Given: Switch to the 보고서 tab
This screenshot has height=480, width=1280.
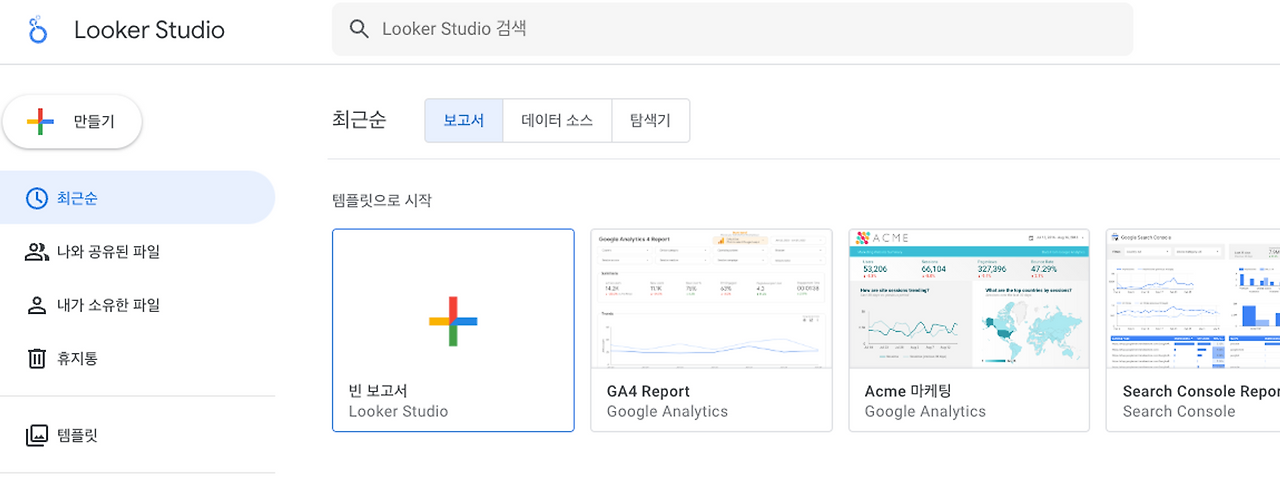Looking at the screenshot, I should click(x=464, y=121).
